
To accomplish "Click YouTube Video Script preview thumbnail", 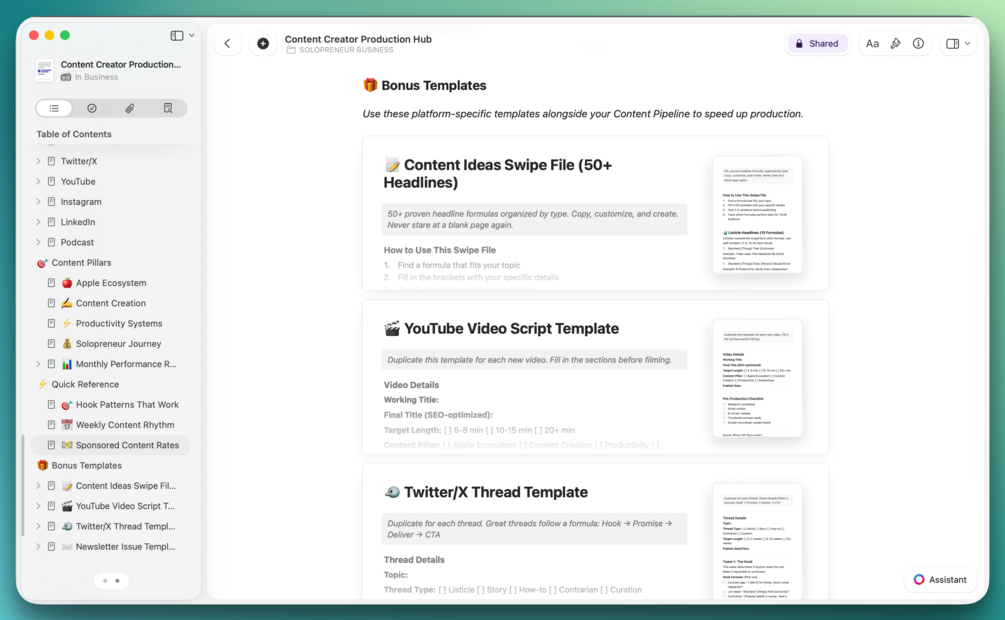I will coord(757,378).
